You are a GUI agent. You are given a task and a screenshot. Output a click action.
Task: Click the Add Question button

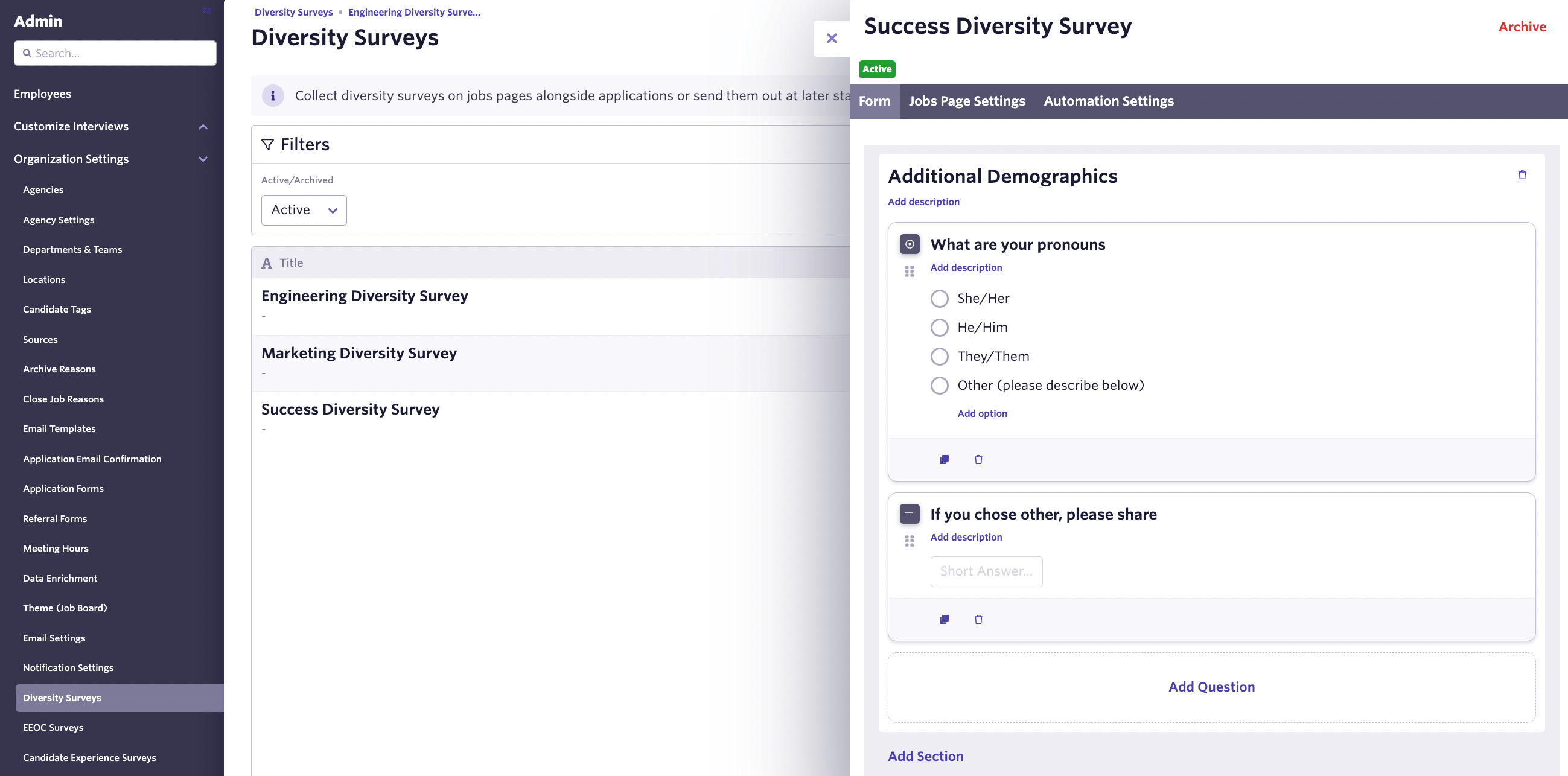point(1211,687)
